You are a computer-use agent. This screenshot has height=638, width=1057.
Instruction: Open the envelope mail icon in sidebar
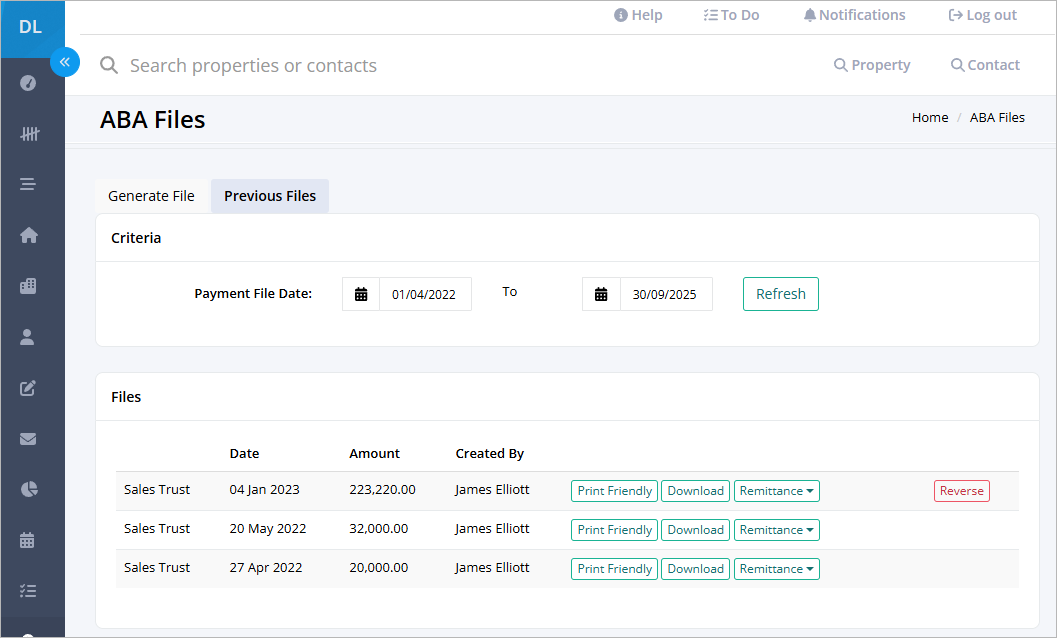coord(28,439)
